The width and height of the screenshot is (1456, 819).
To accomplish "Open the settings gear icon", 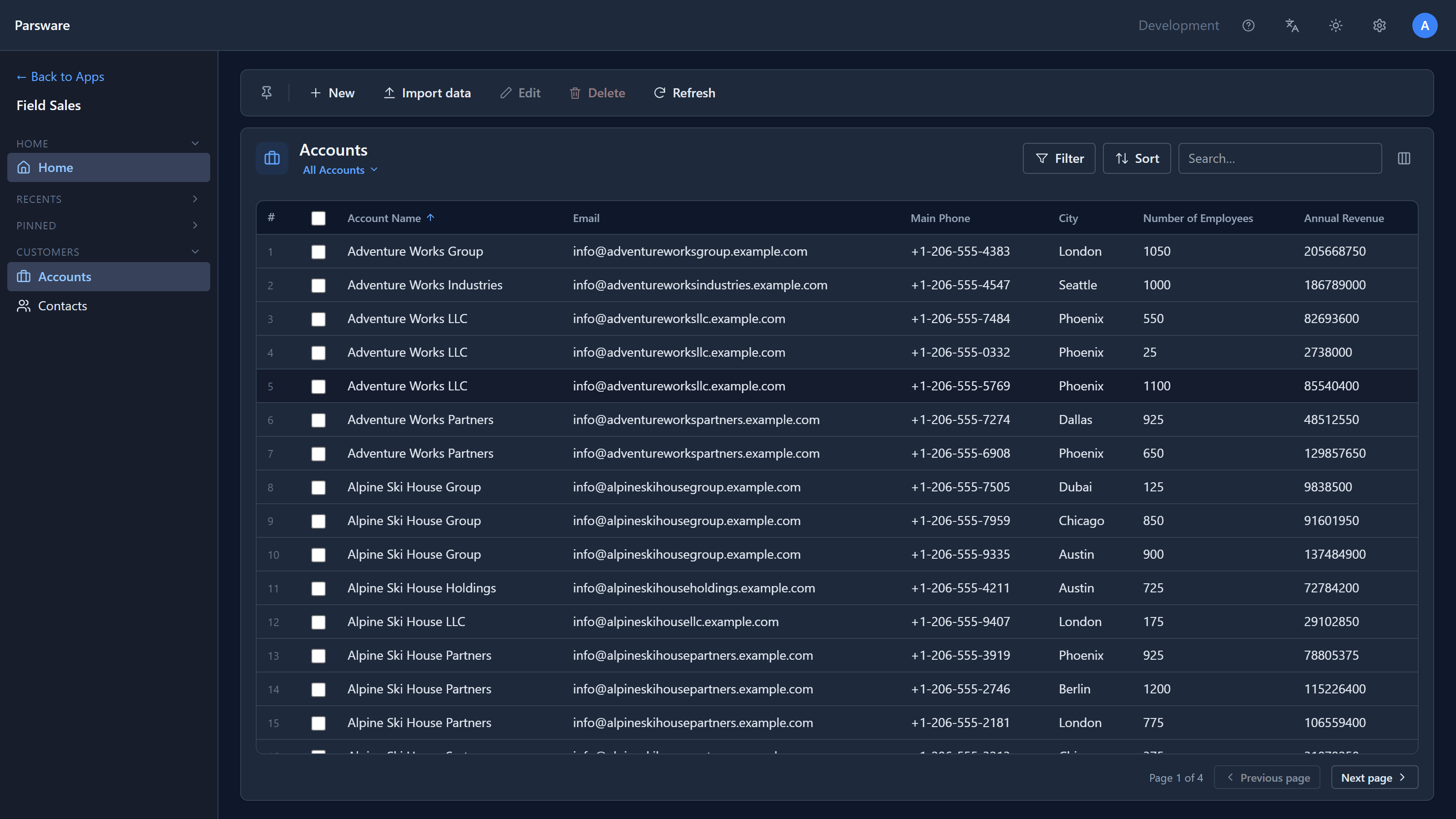I will coord(1380,25).
